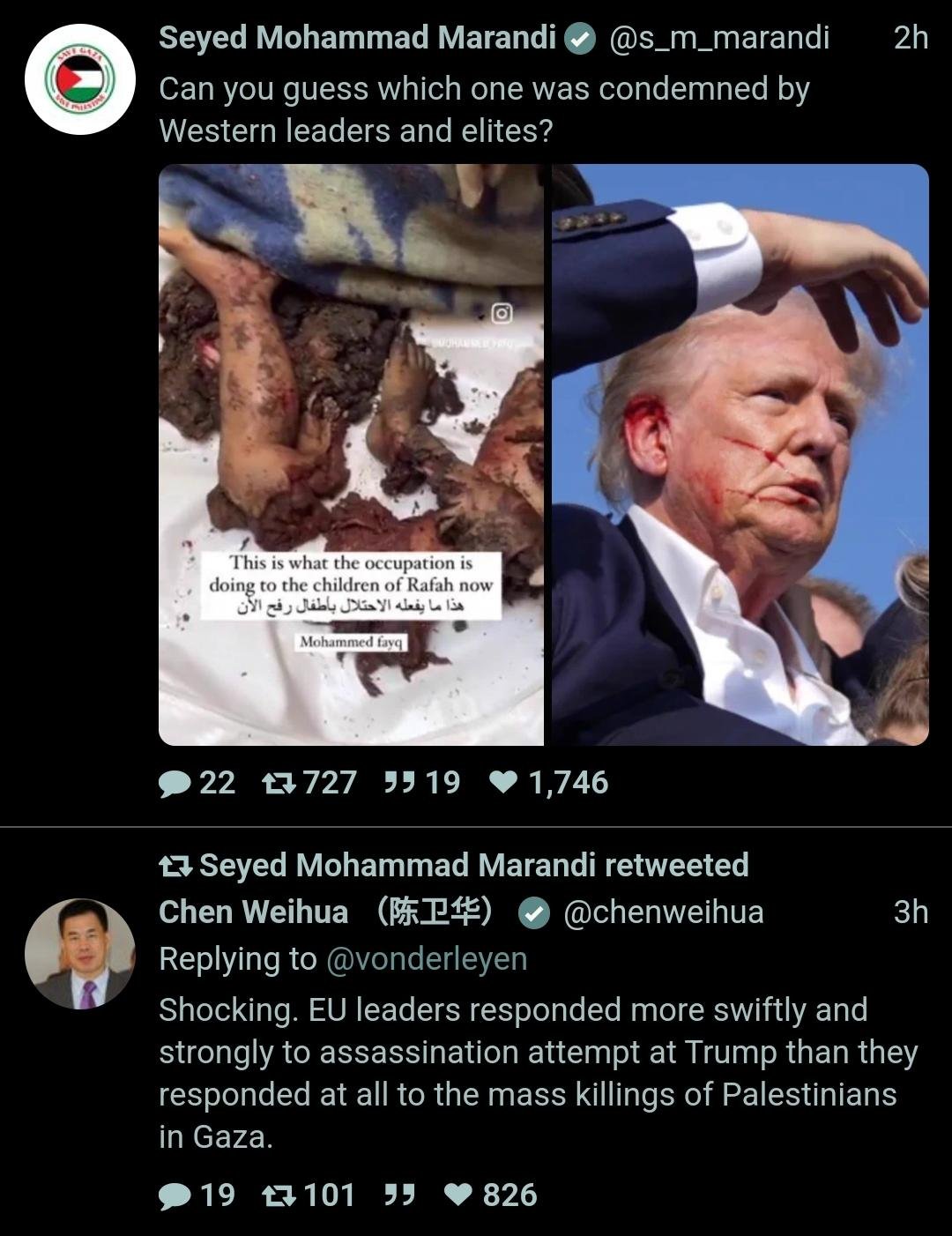Open the @vonderleyen mention link
Image resolution: width=952 pixels, height=1236 pixels.
(x=427, y=959)
